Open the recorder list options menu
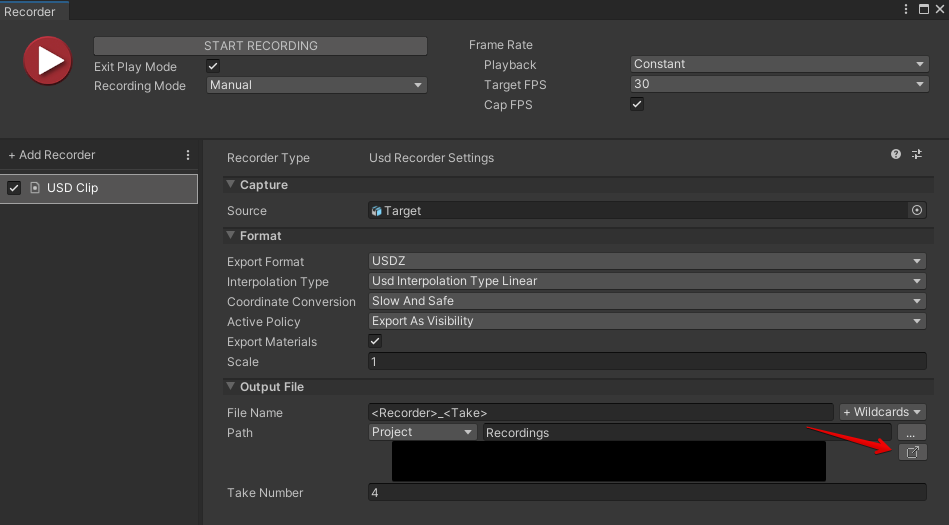The image size is (949, 525). 188,155
